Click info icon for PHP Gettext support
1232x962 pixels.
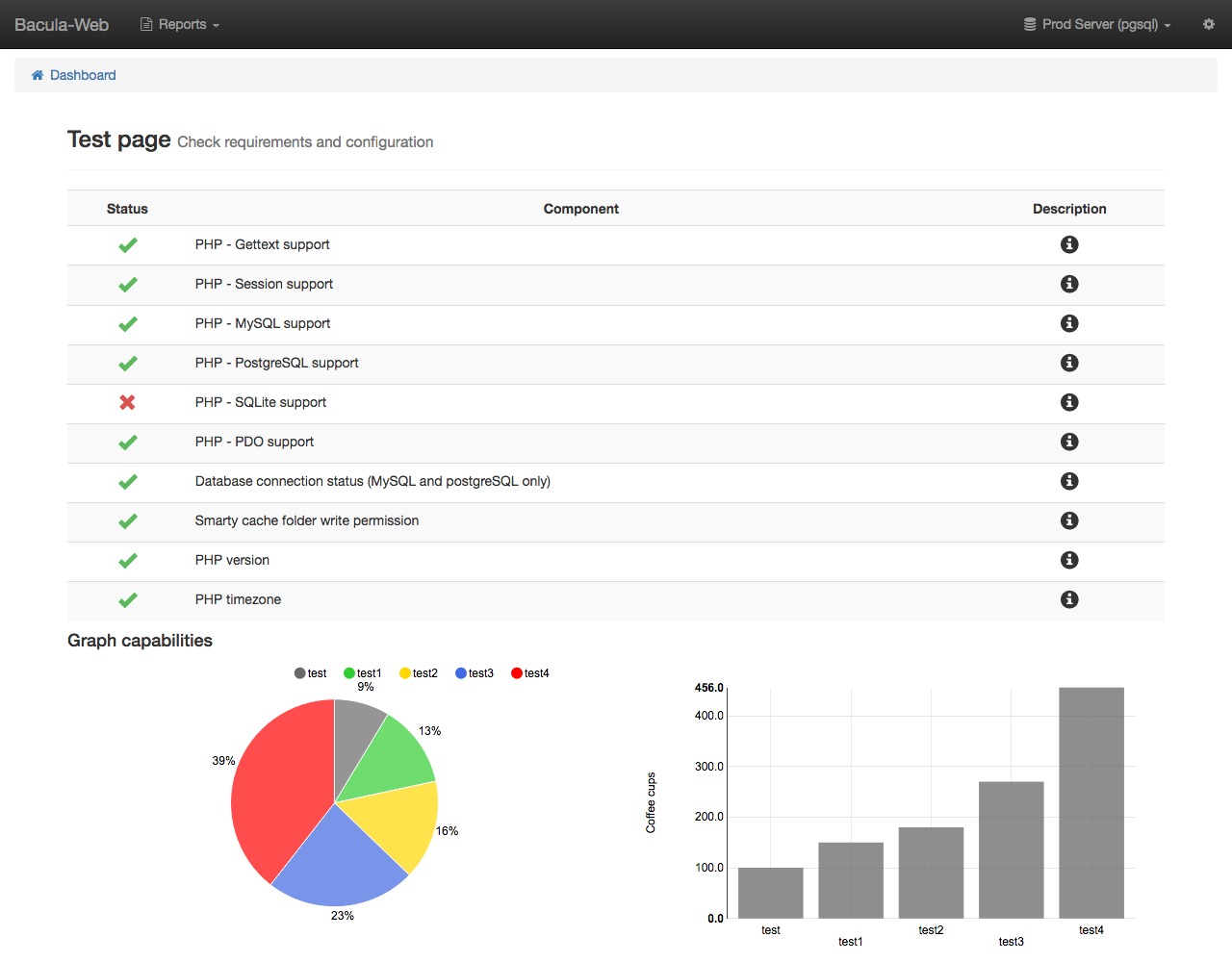1068,244
